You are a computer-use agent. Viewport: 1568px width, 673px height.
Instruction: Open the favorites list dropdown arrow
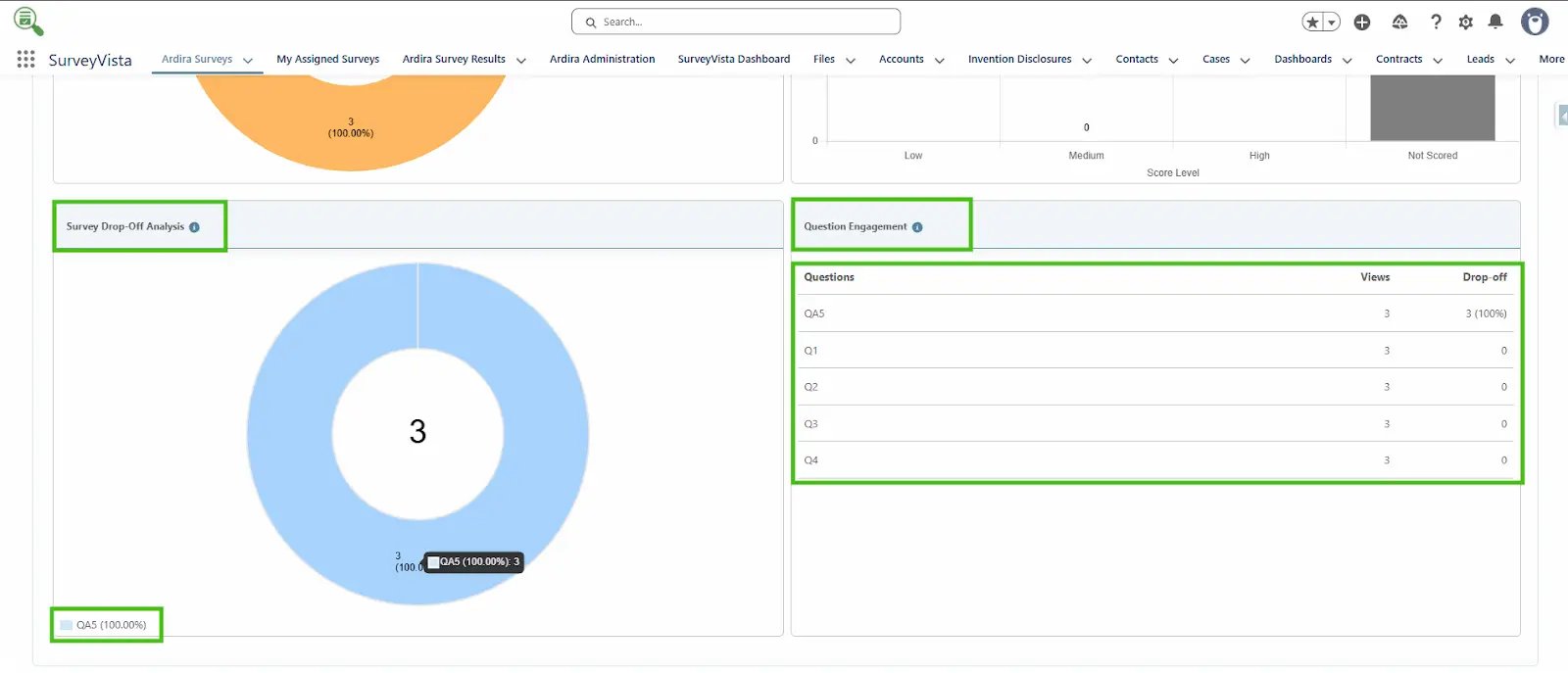[x=1332, y=22]
